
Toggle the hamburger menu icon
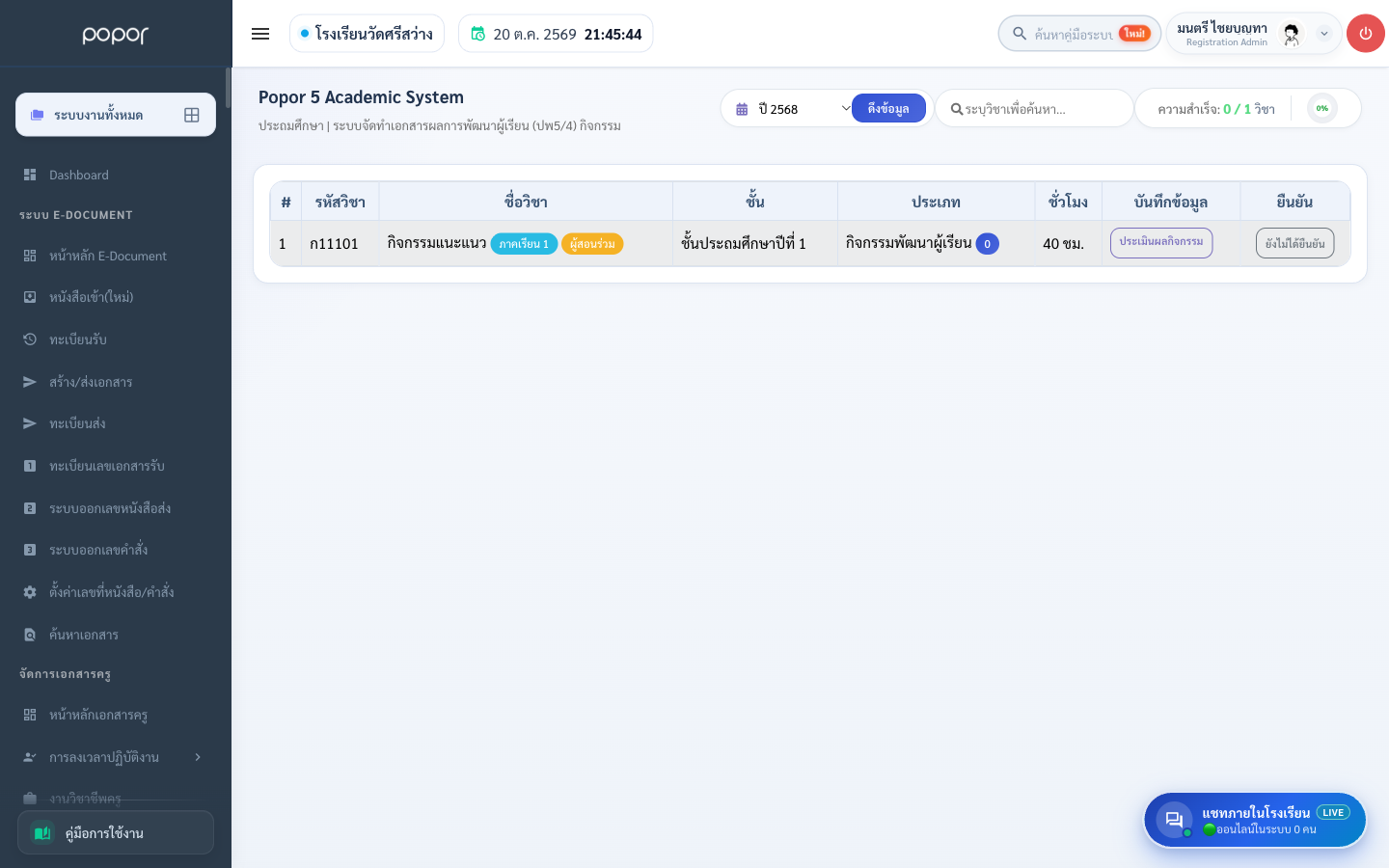click(x=260, y=34)
